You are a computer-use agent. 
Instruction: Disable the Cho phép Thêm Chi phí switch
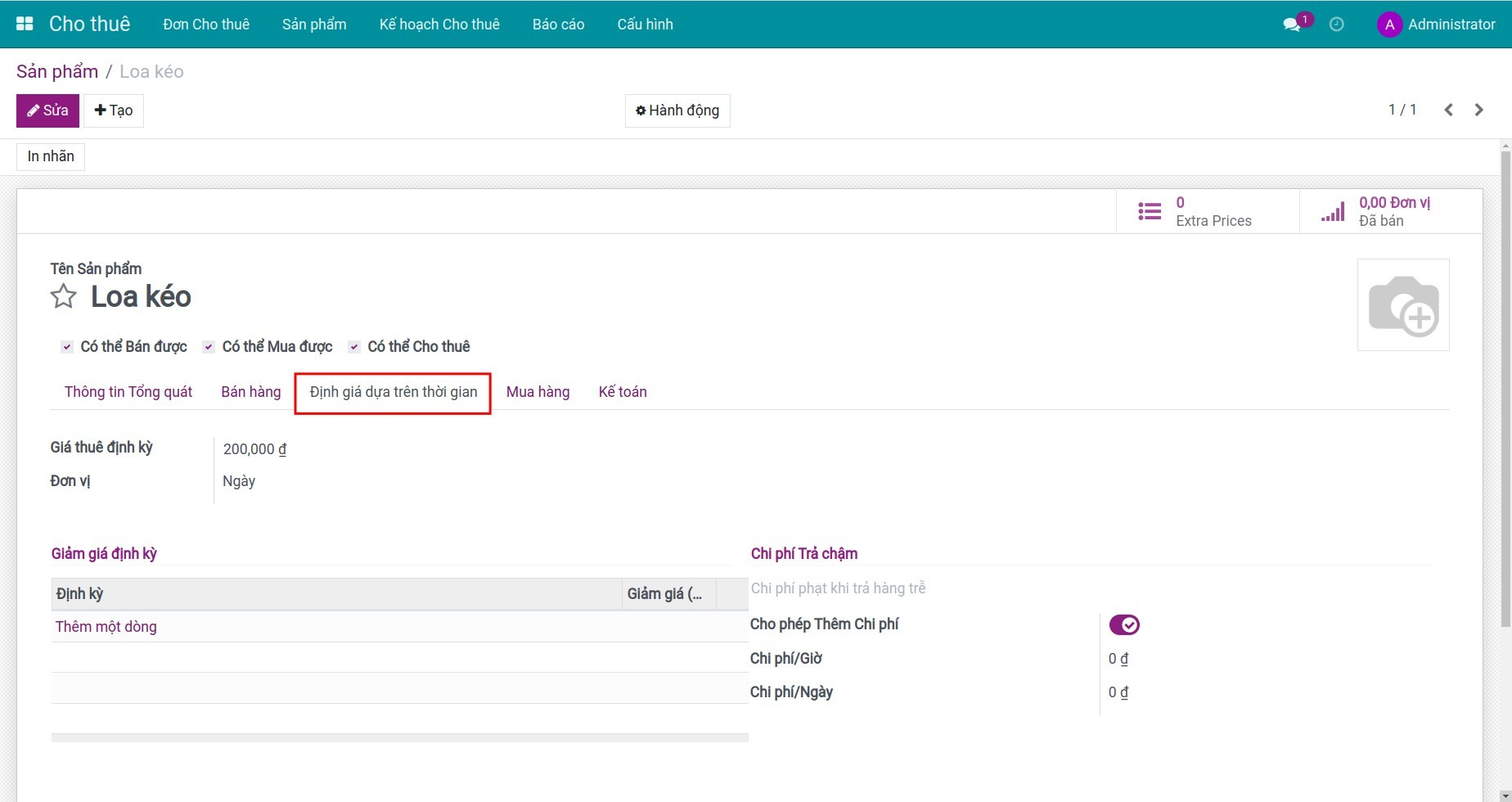coord(1123,625)
